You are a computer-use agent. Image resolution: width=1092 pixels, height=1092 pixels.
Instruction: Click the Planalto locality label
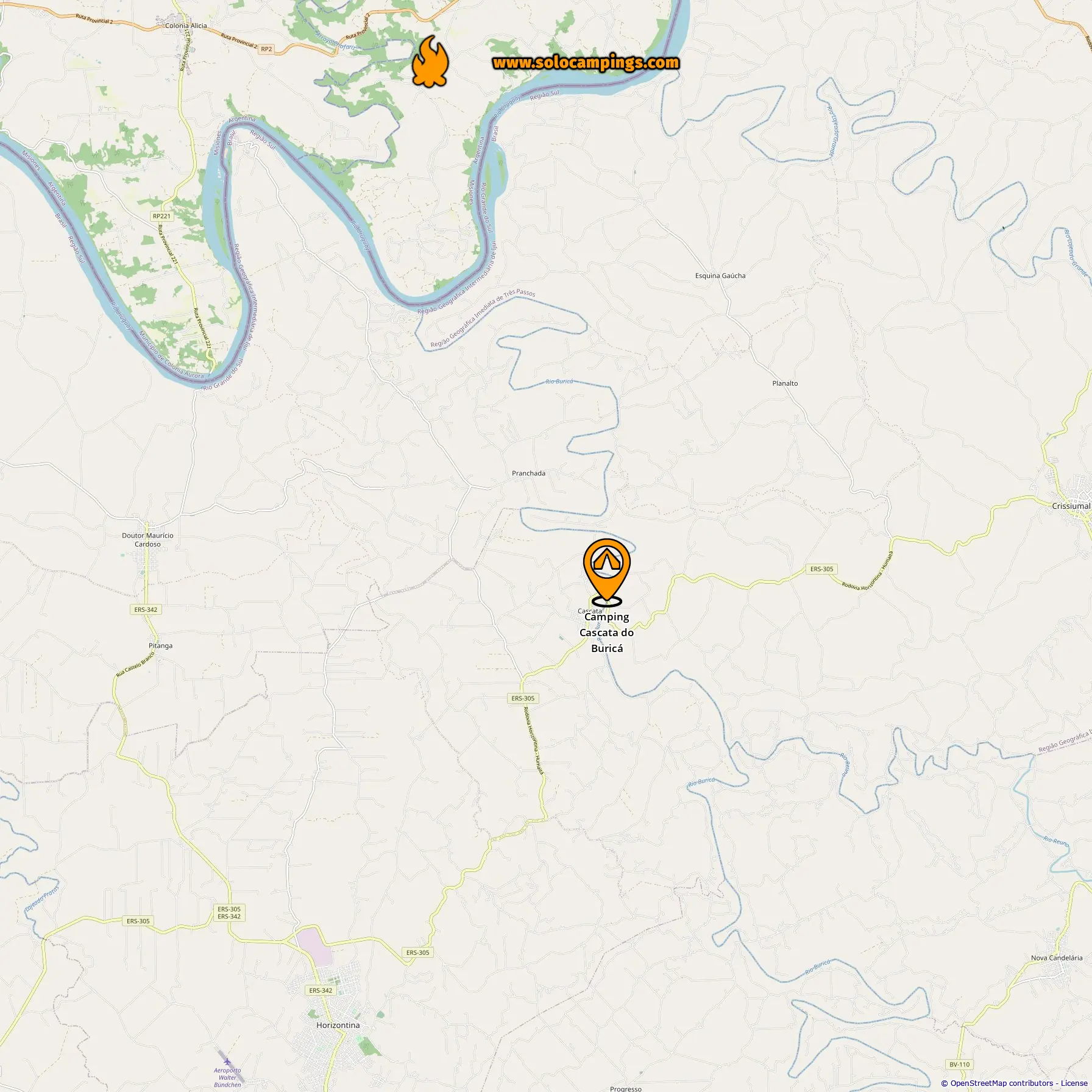pos(785,383)
